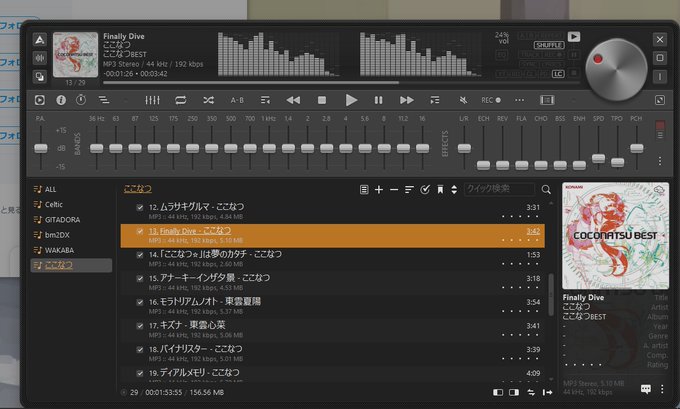Stop playback
Viewport: 680px width, 409px height.
click(322, 100)
